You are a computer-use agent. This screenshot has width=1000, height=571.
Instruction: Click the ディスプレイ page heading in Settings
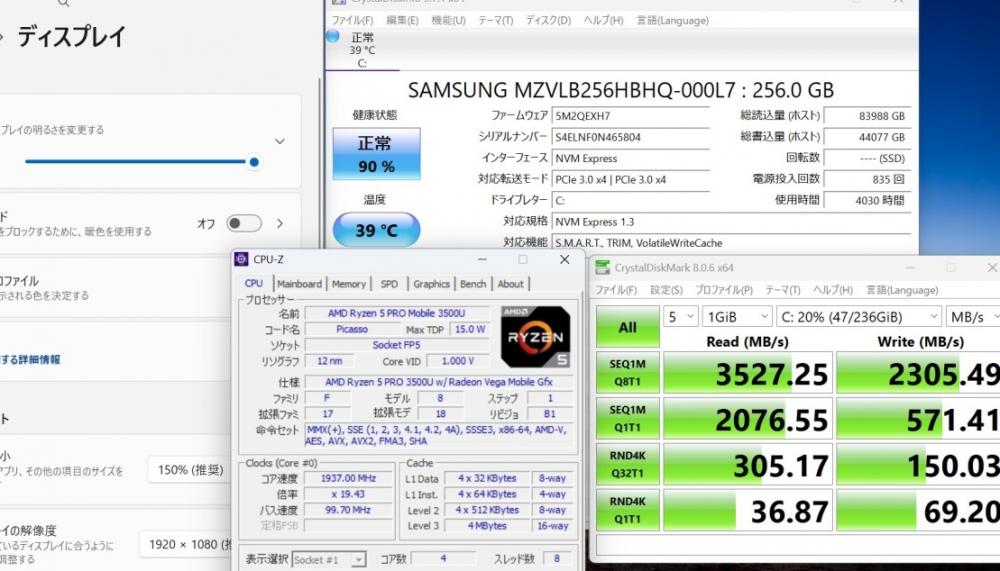pyautogui.click(x=71, y=36)
